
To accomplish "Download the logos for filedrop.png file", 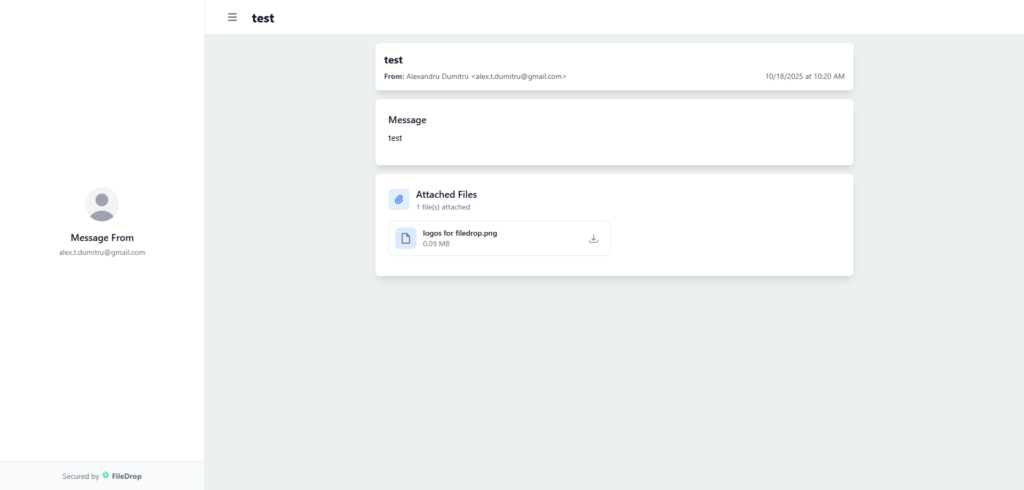I will [593, 238].
